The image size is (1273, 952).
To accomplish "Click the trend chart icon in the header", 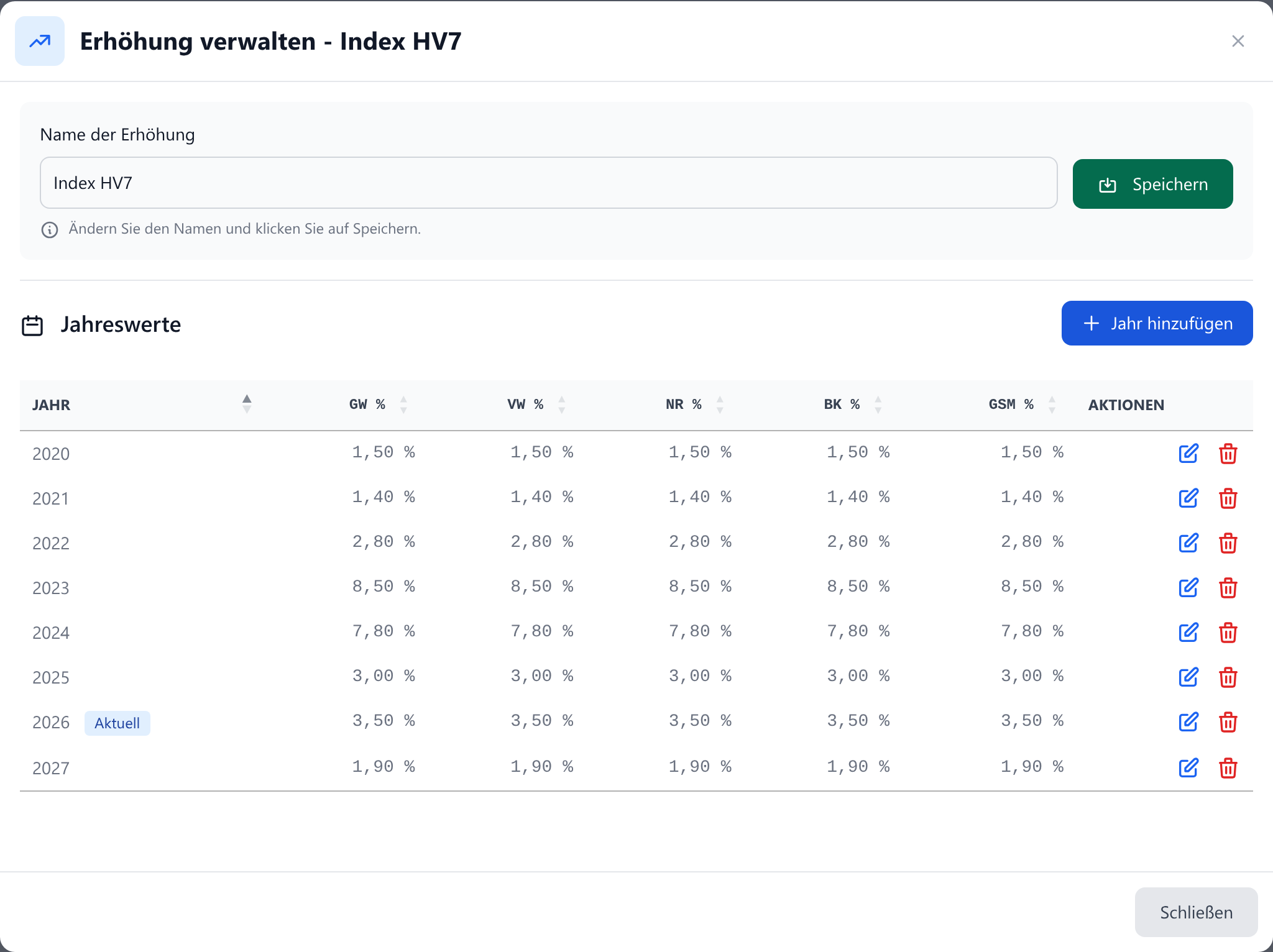I will pos(40,41).
